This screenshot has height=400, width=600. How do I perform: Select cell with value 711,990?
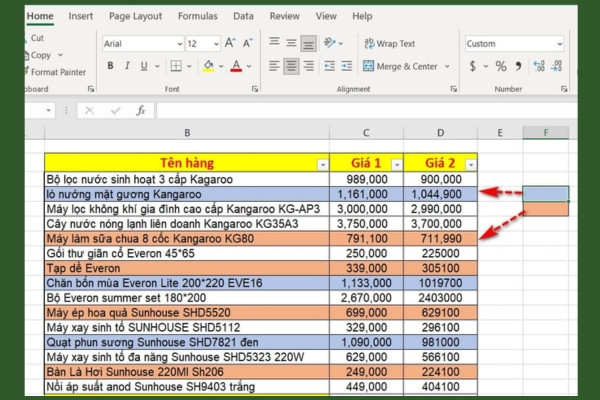(x=440, y=239)
